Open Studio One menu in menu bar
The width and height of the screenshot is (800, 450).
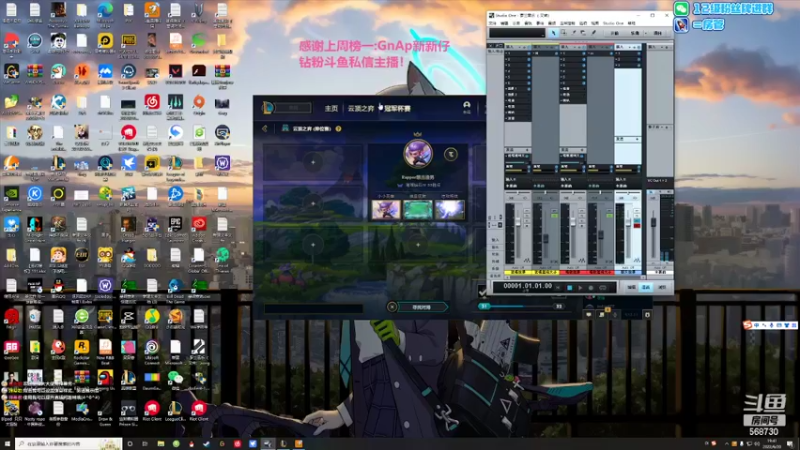click(x=613, y=23)
